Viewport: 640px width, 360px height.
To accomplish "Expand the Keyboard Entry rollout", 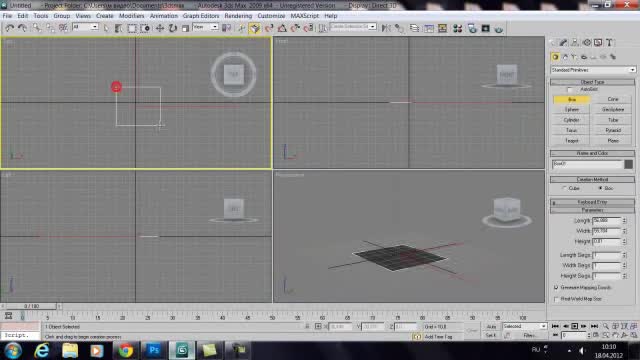I will click(x=592, y=202).
